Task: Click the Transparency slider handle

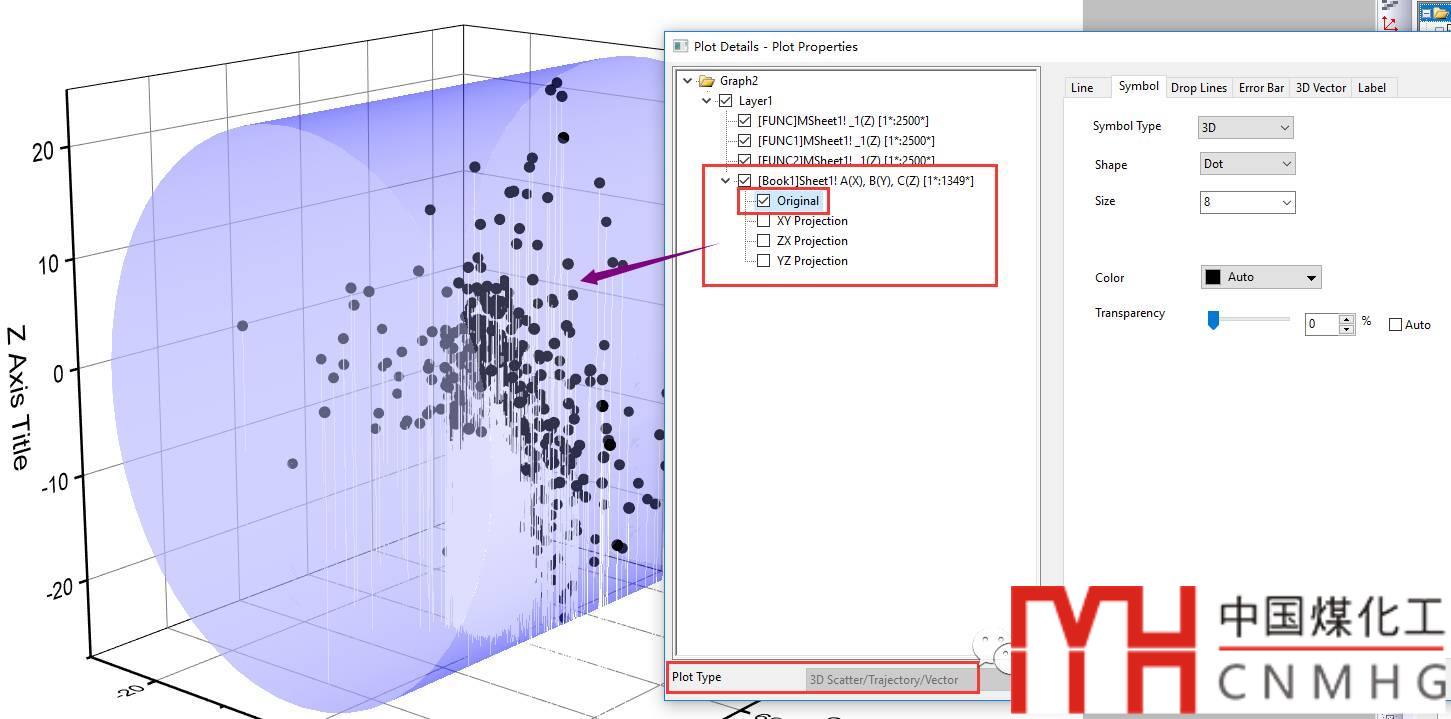Action: (1213, 320)
